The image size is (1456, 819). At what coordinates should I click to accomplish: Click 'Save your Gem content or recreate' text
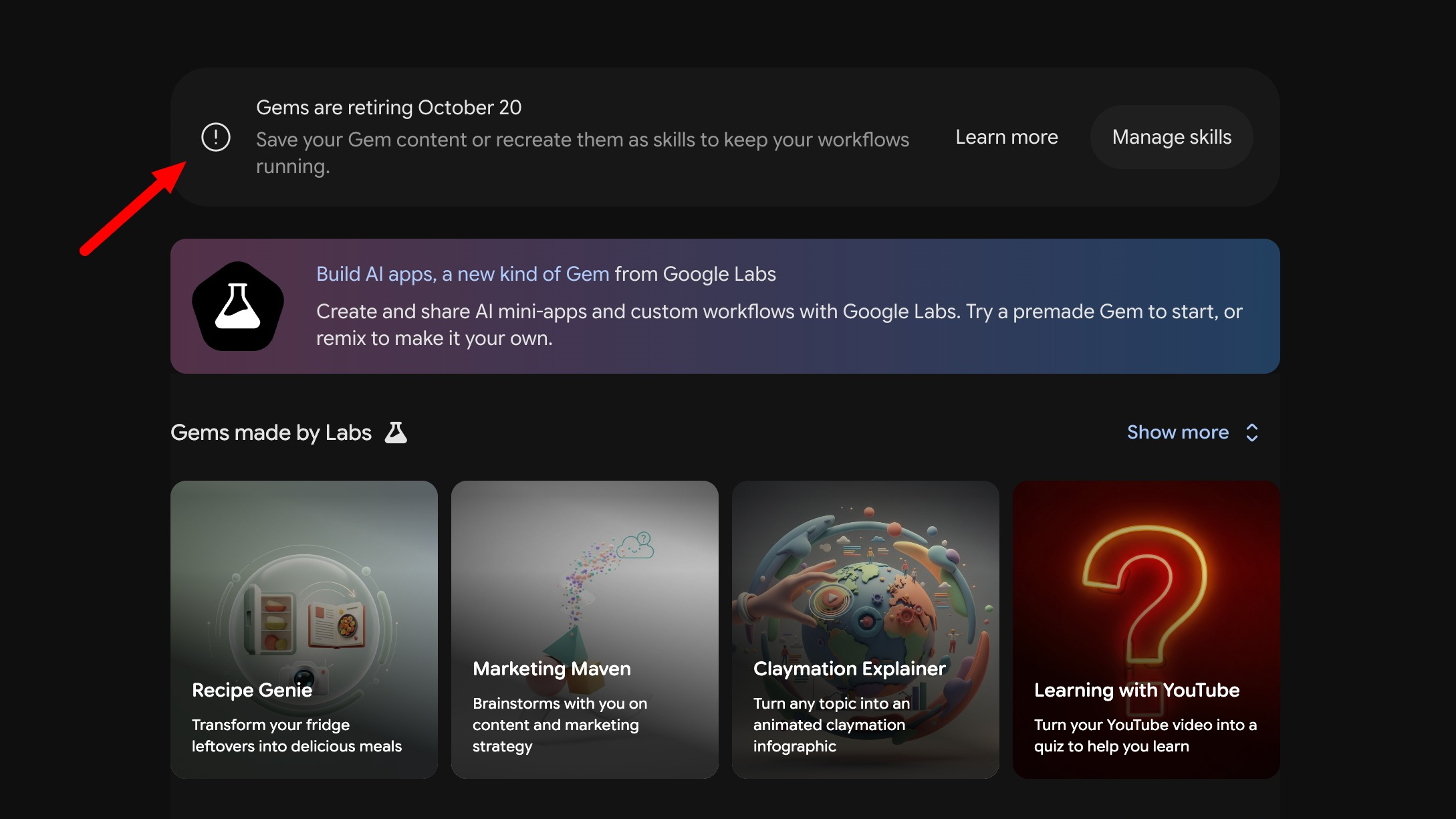[582, 153]
